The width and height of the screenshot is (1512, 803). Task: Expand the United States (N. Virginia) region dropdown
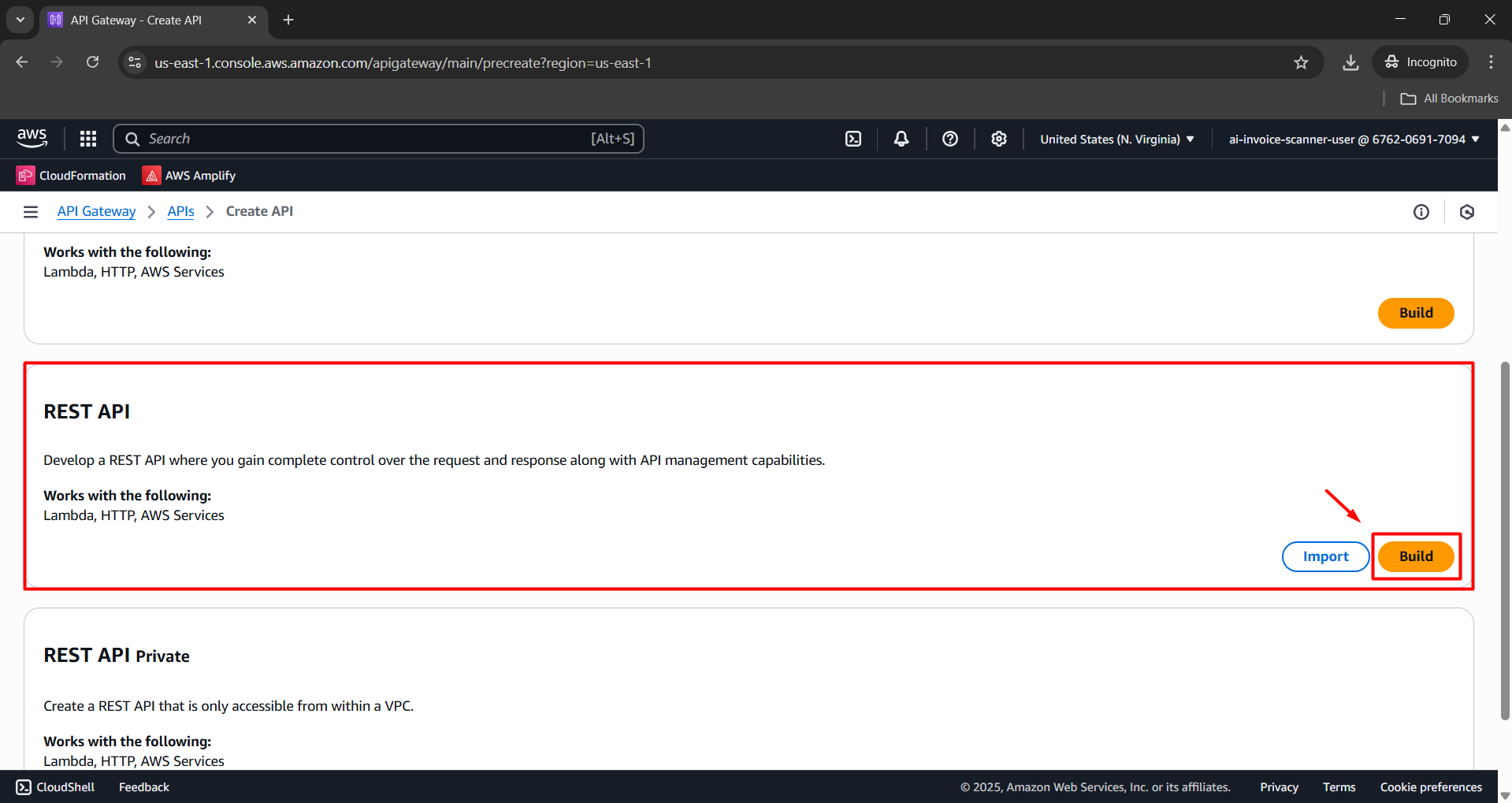coord(1116,139)
